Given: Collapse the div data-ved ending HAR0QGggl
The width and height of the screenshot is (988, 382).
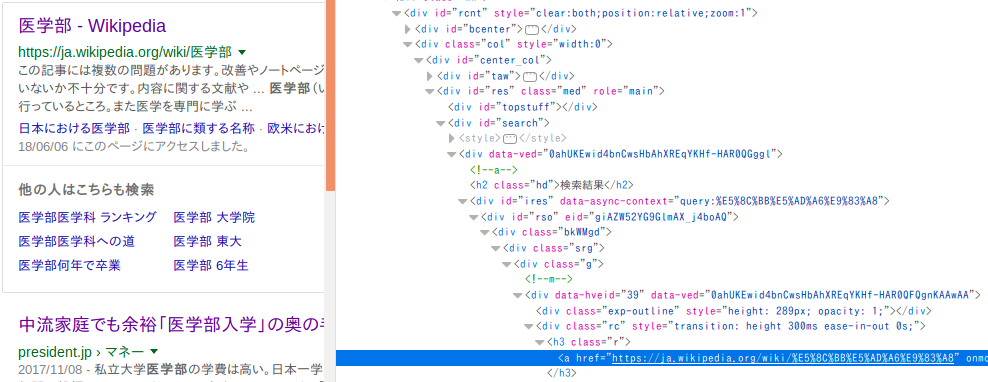Looking at the screenshot, I should (452, 154).
